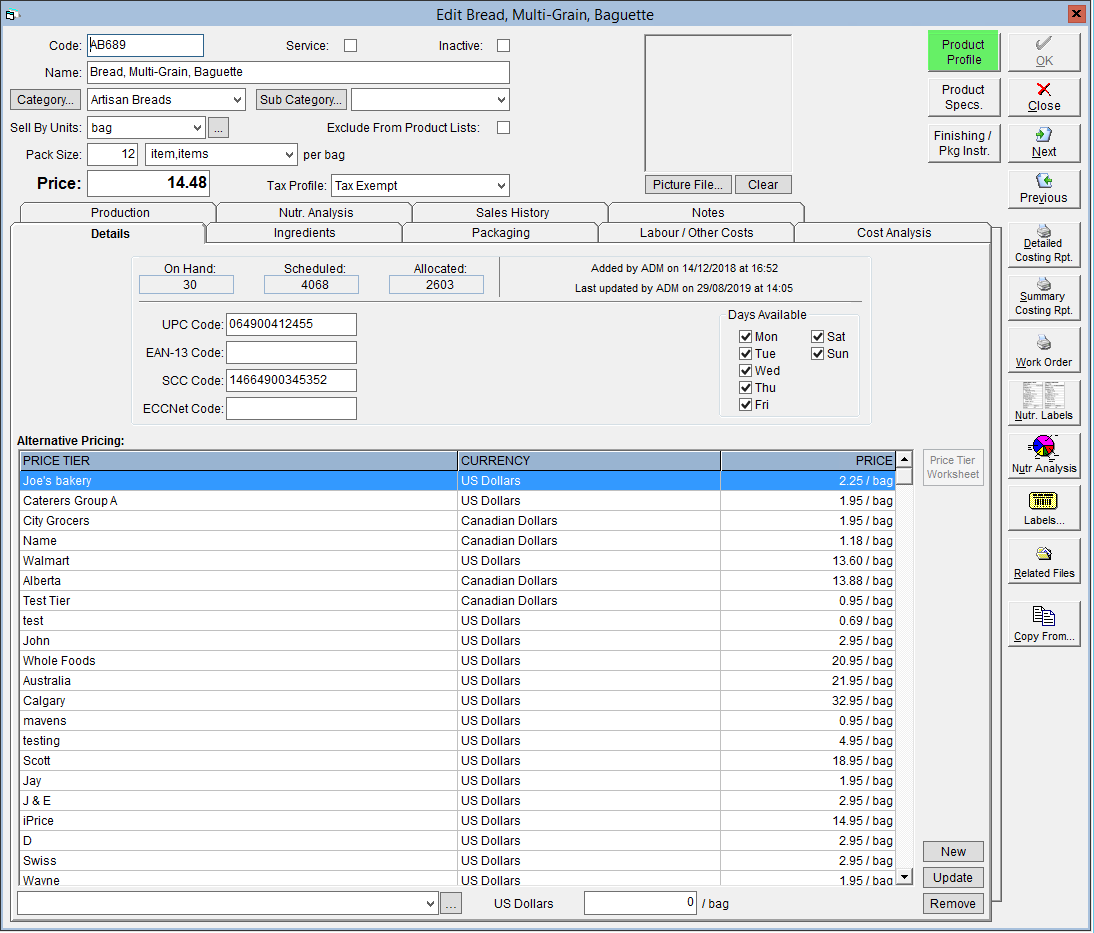This screenshot has height=933, width=1094.
Task: Open Detailed Costing Report
Action: click(x=1044, y=244)
